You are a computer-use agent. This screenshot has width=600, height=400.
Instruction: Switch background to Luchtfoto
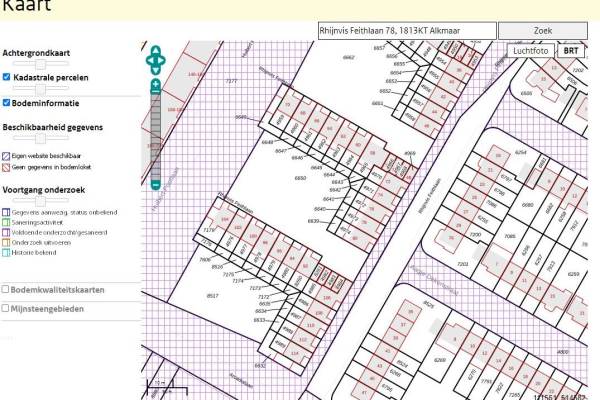pyautogui.click(x=530, y=50)
